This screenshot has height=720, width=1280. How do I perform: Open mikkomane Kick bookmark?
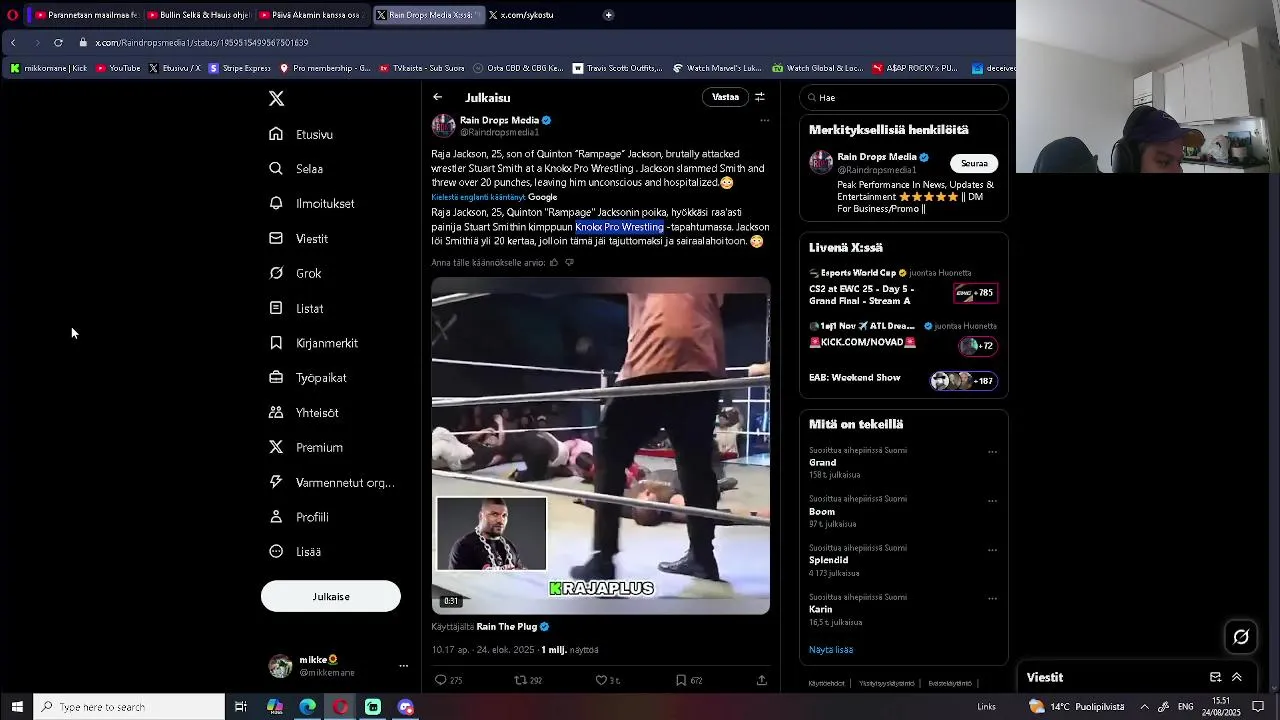click(49, 68)
